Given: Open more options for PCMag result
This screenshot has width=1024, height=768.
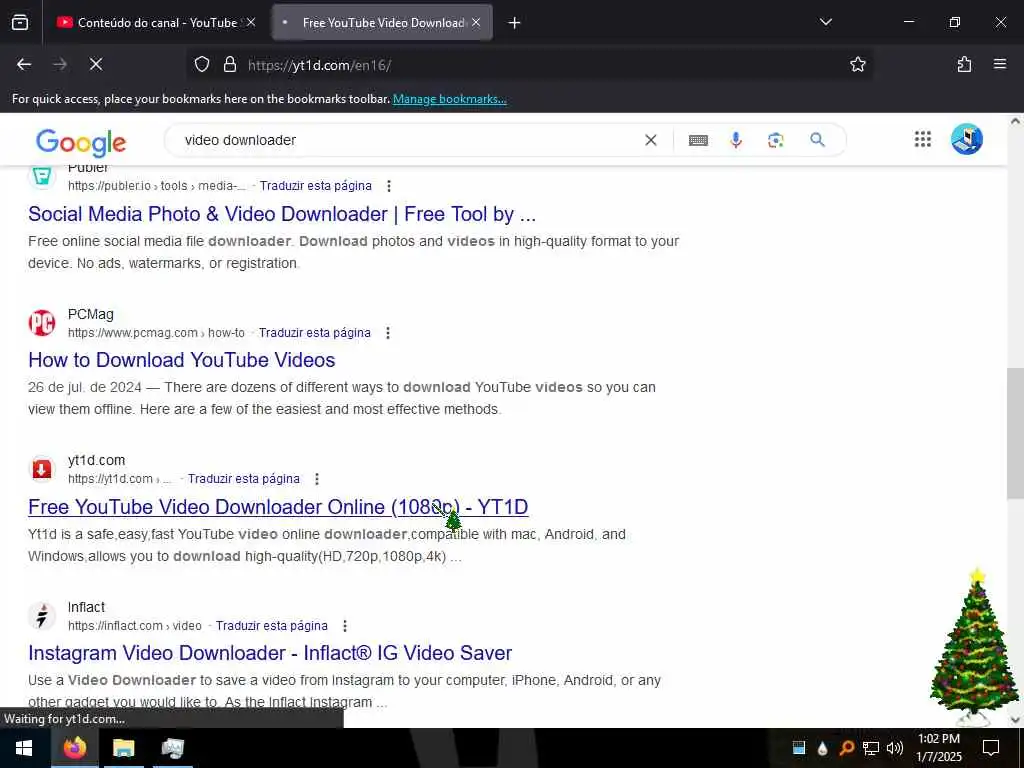Looking at the screenshot, I should point(388,333).
